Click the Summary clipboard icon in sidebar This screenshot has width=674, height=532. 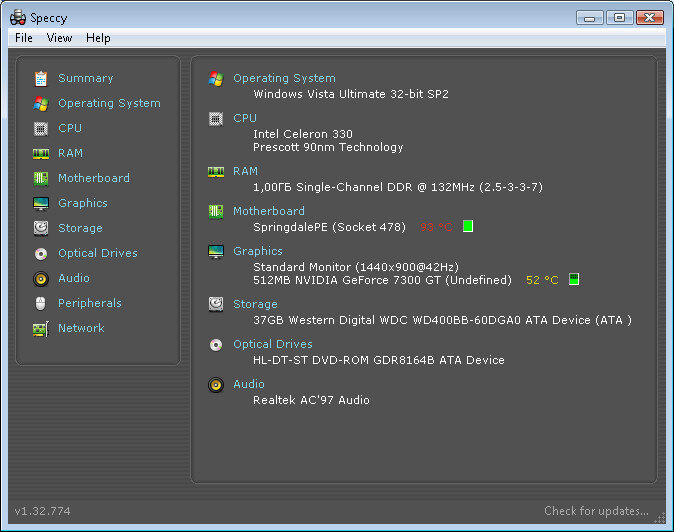pyautogui.click(x=41, y=79)
